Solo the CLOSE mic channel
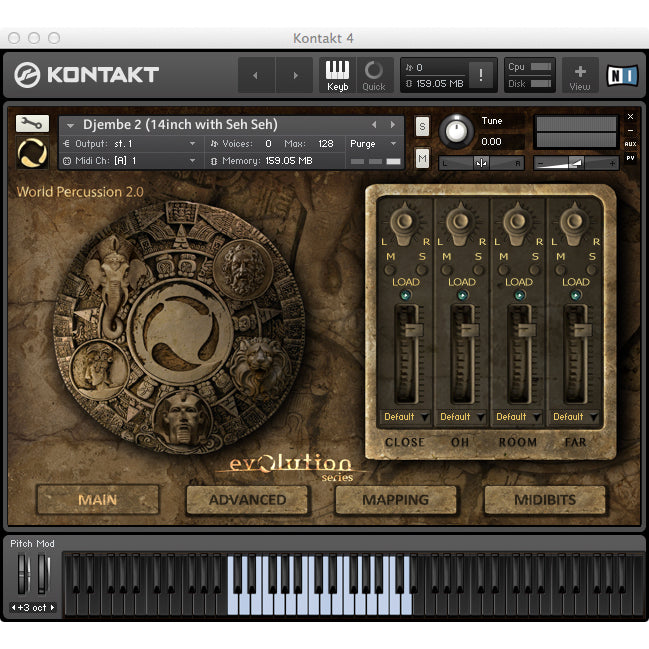The image size is (649, 649). 421,270
